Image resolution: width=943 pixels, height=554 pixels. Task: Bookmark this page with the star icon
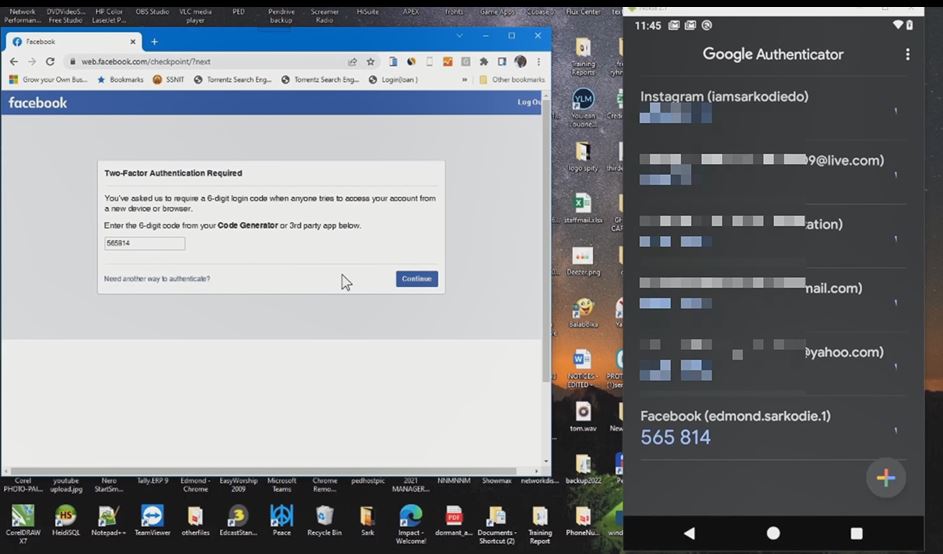(x=370, y=62)
